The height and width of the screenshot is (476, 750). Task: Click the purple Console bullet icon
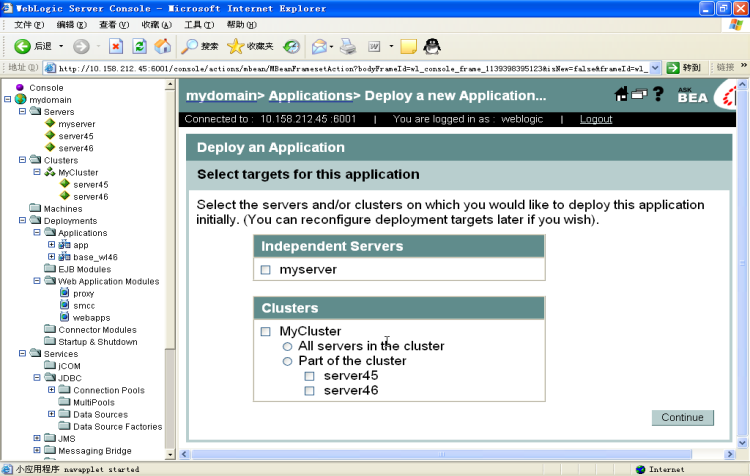[x=20, y=87]
